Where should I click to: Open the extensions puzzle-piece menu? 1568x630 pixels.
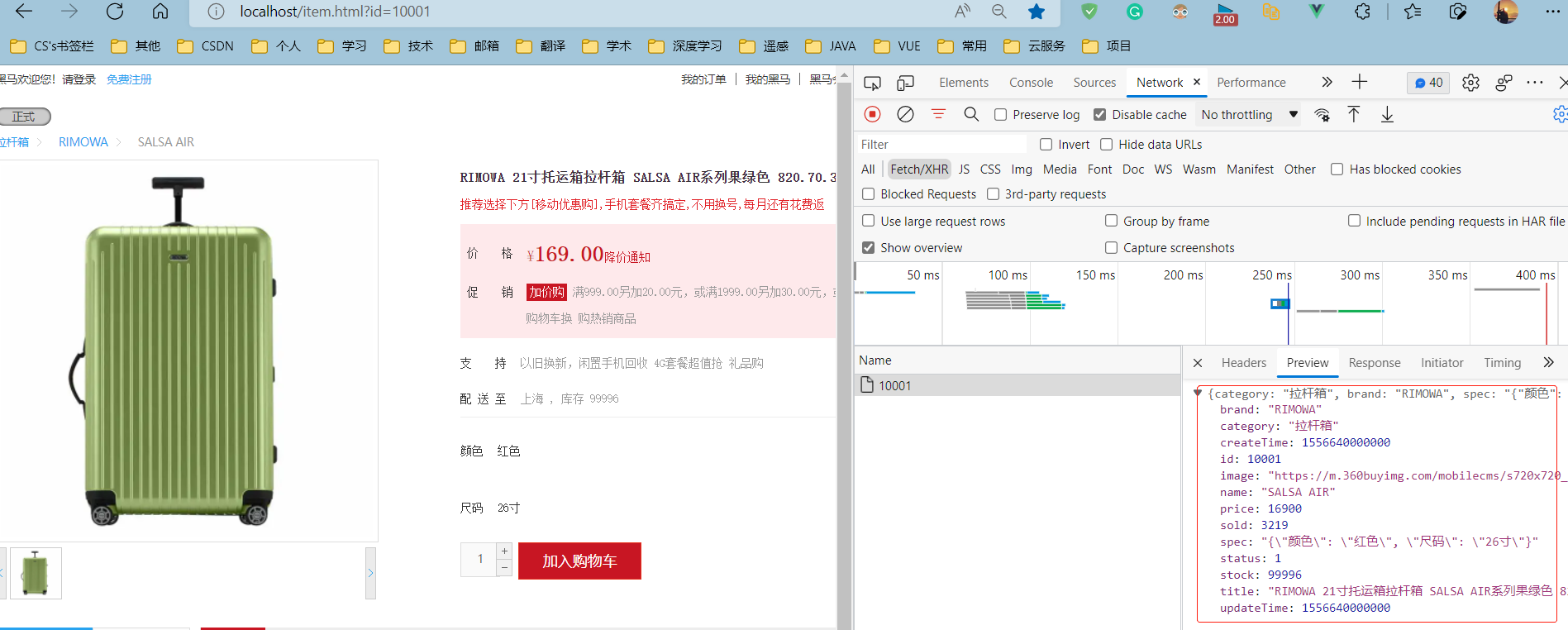tap(1362, 12)
